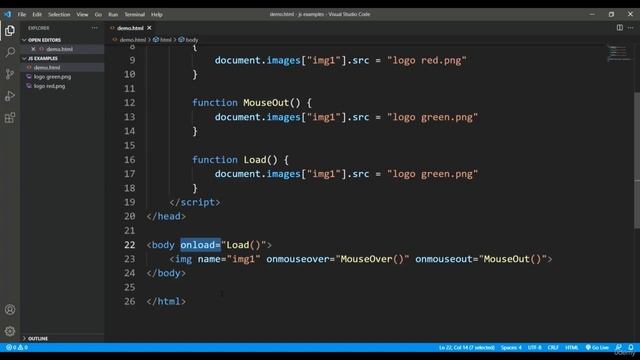The width and height of the screenshot is (640, 360).
Task: Click onmouseout attribute on line 23
Action: [x=444, y=259]
